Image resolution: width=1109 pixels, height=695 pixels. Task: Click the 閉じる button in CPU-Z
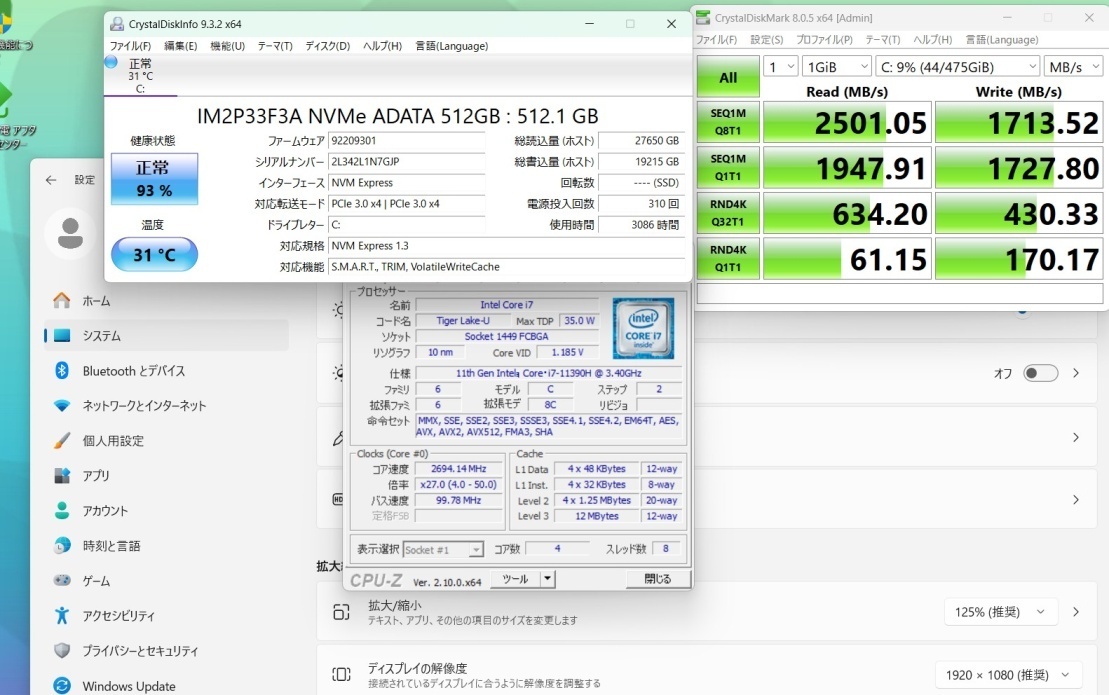[x=658, y=579]
